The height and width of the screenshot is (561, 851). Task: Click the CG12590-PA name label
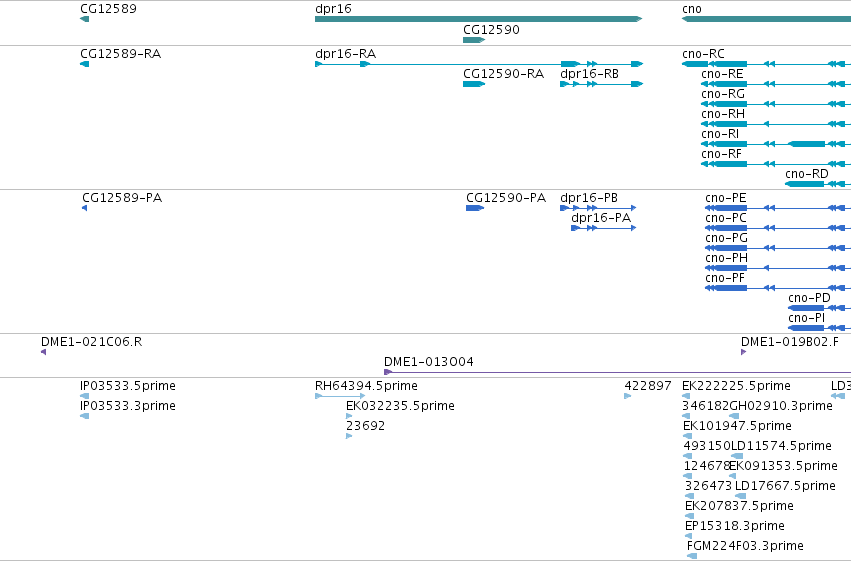pos(506,197)
